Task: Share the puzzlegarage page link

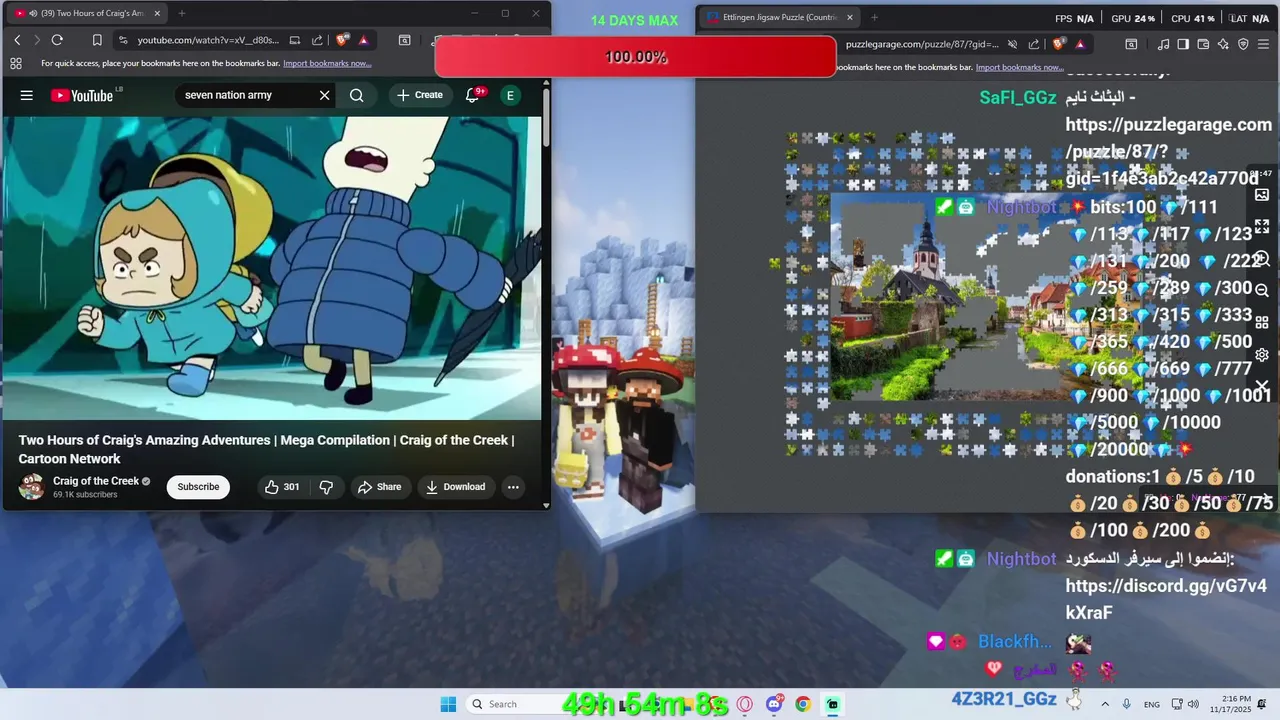Action: pos(1034,44)
